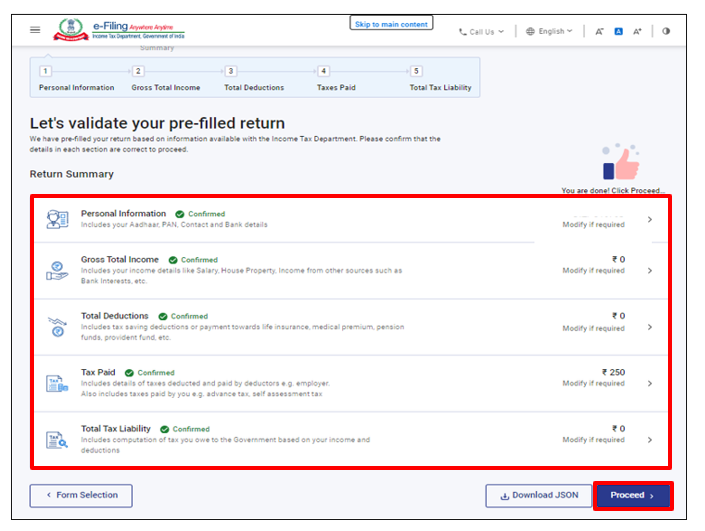This screenshot has height=531, width=705.
Task: Go back to Form Selection
Action: click(x=81, y=495)
